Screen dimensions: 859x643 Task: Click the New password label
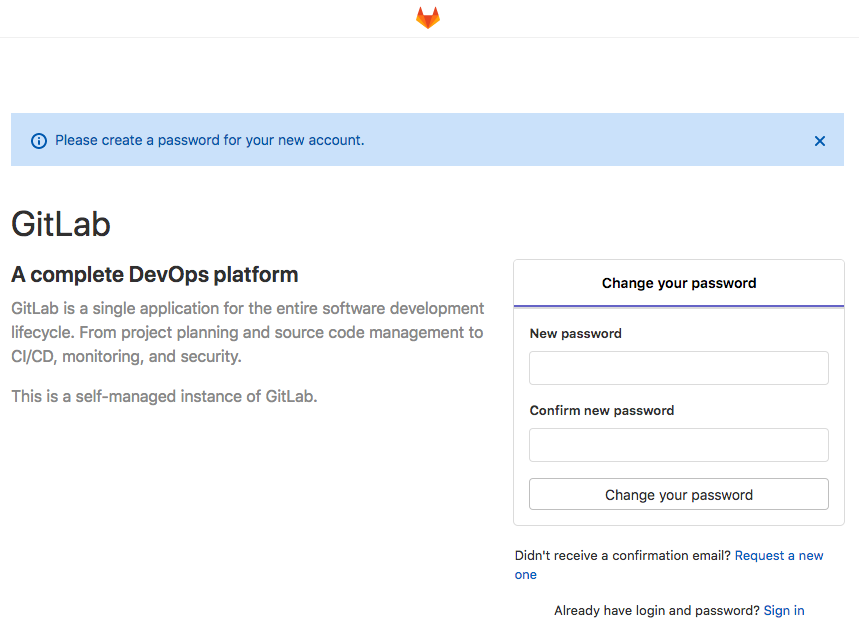pos(575,333)
